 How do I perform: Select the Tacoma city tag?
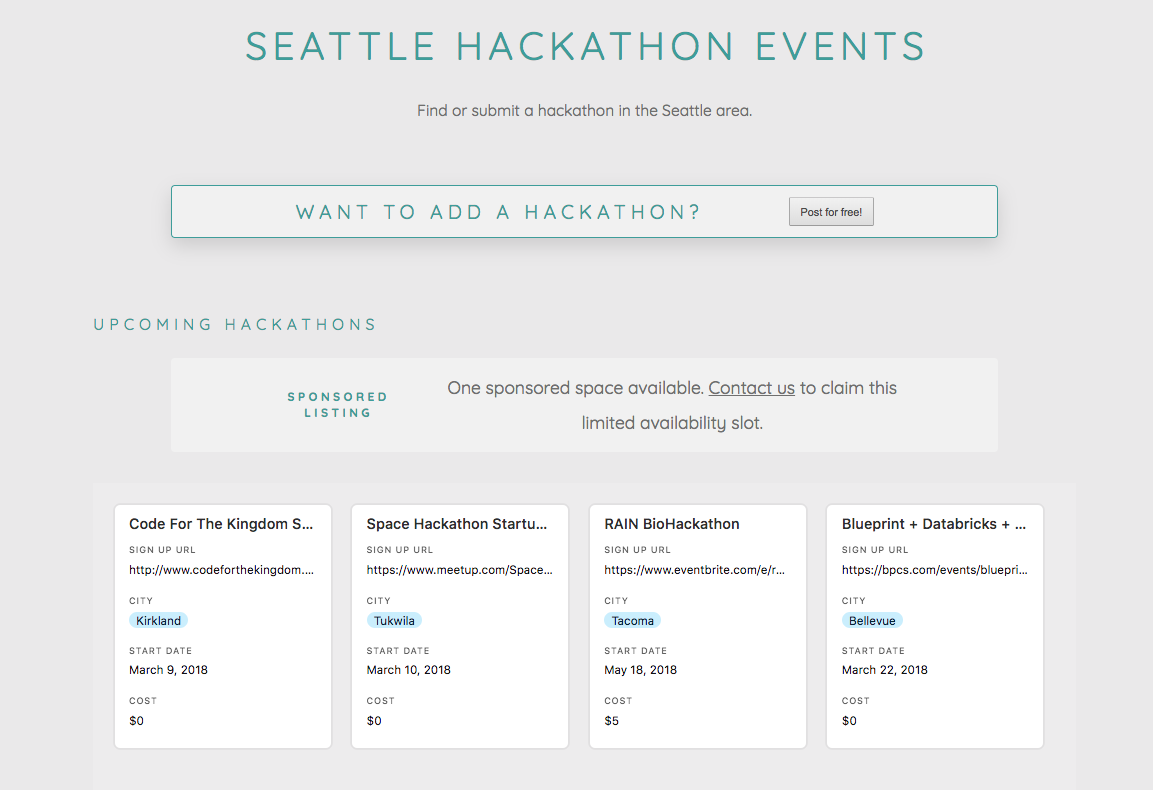[x=632, y=620]
